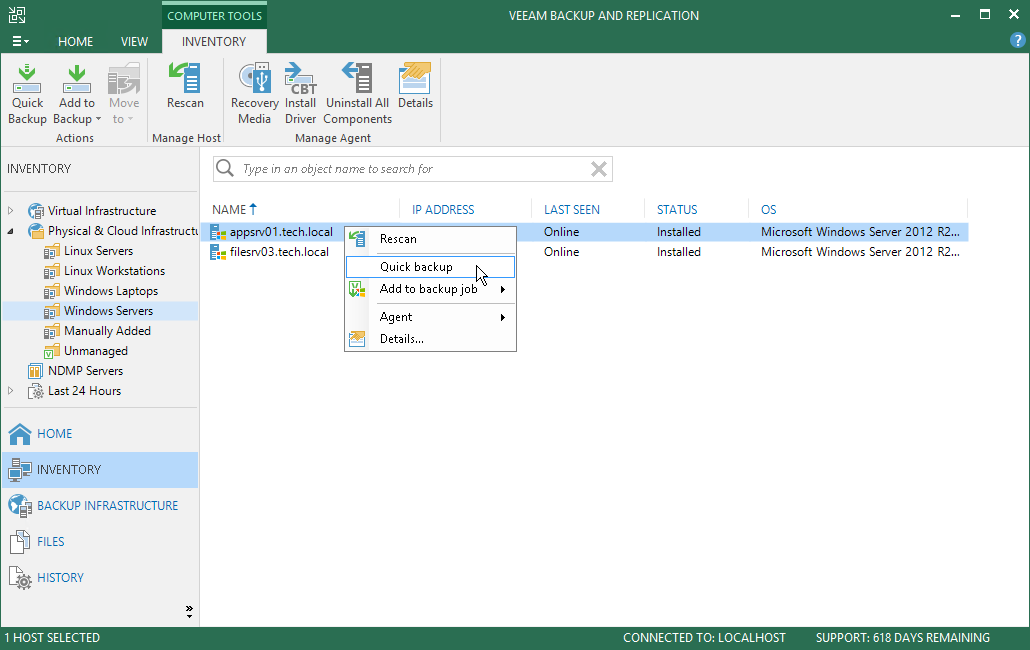This screenshot has height=650, width=1030.
Task: Open Recovery Media from the ribbon
Action: pyautogui.click(x=254, y=94)
